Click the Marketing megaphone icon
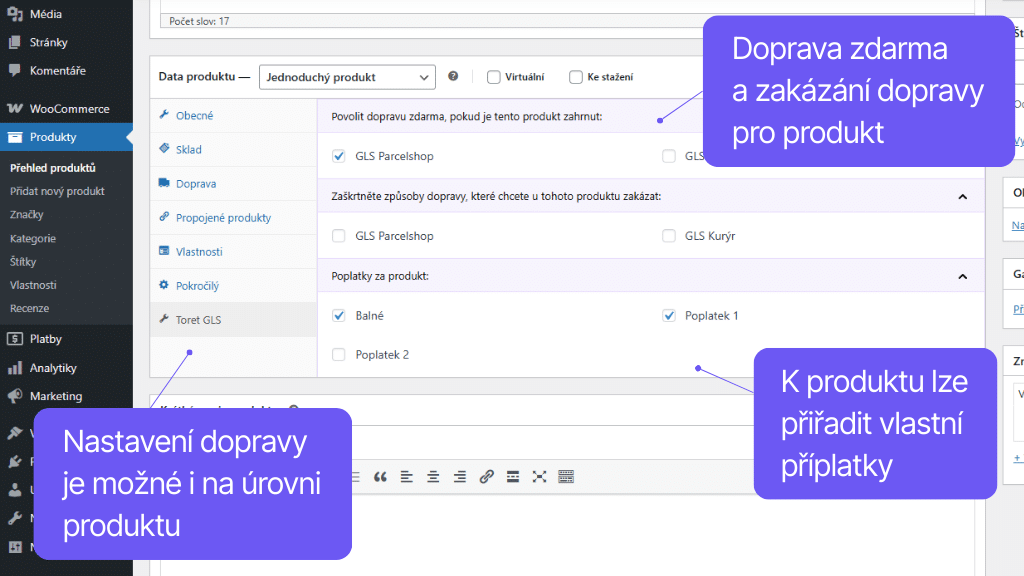This screenshot has height=576, width=1024. coord(17,395)
